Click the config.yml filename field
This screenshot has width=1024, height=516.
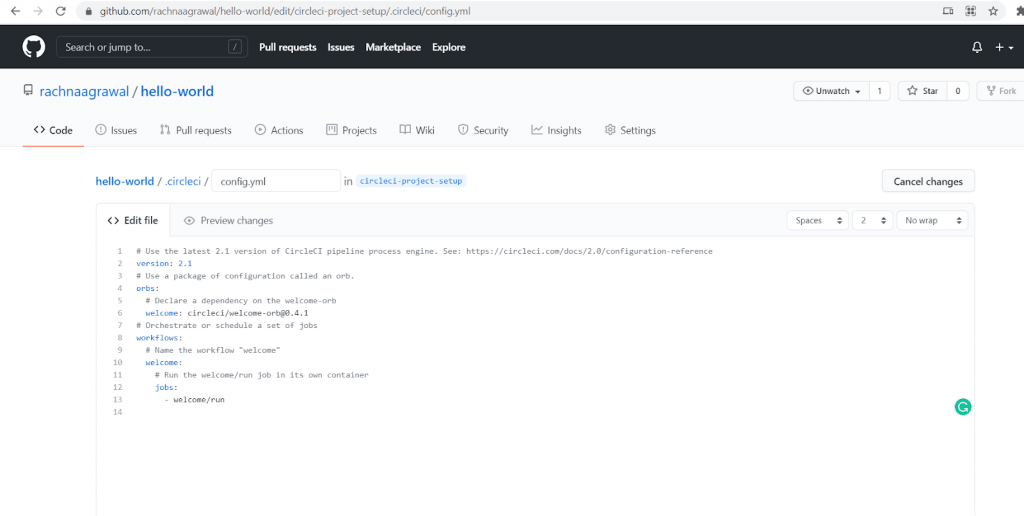pyautogui.click(x=276, y=181)
